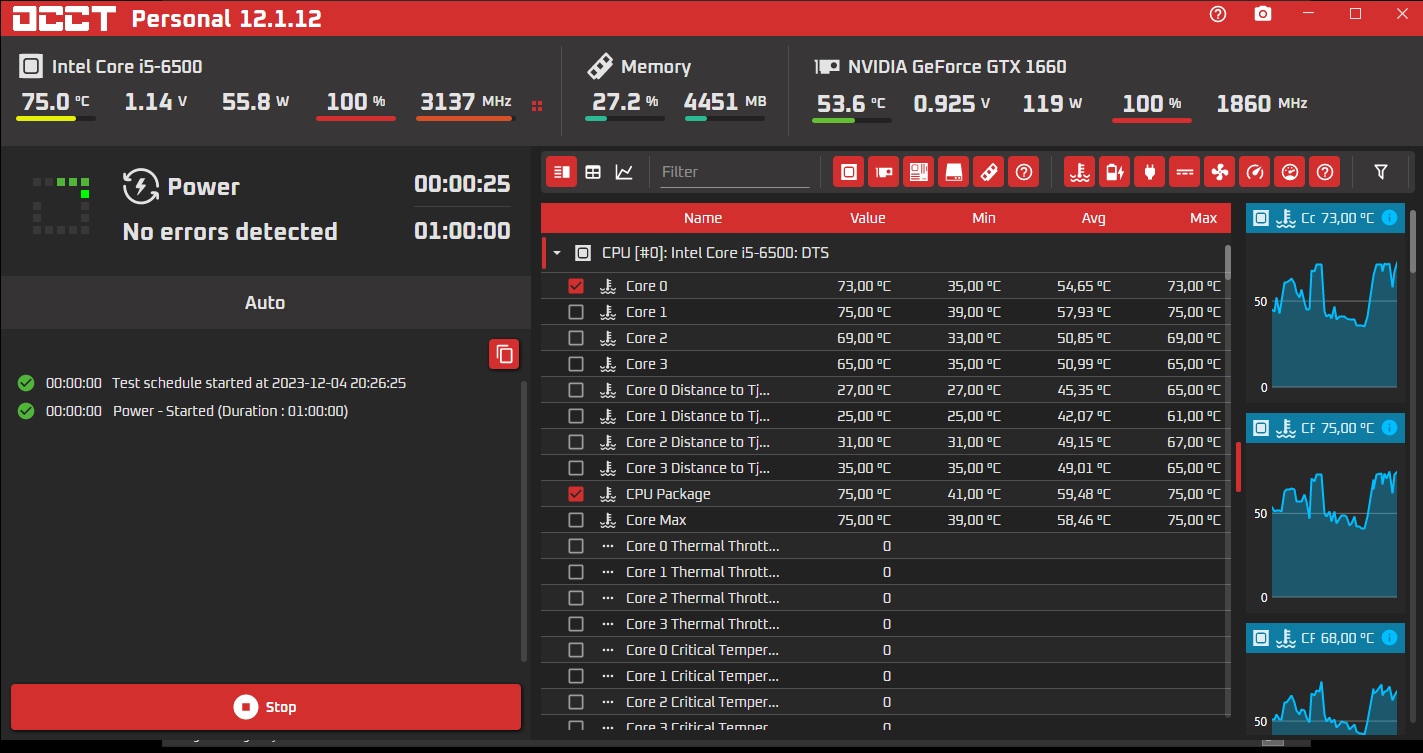Screen dimensions: 1423x753
Task: Check the Core 0 Distance to Tj checkbox
Action: 576,390
